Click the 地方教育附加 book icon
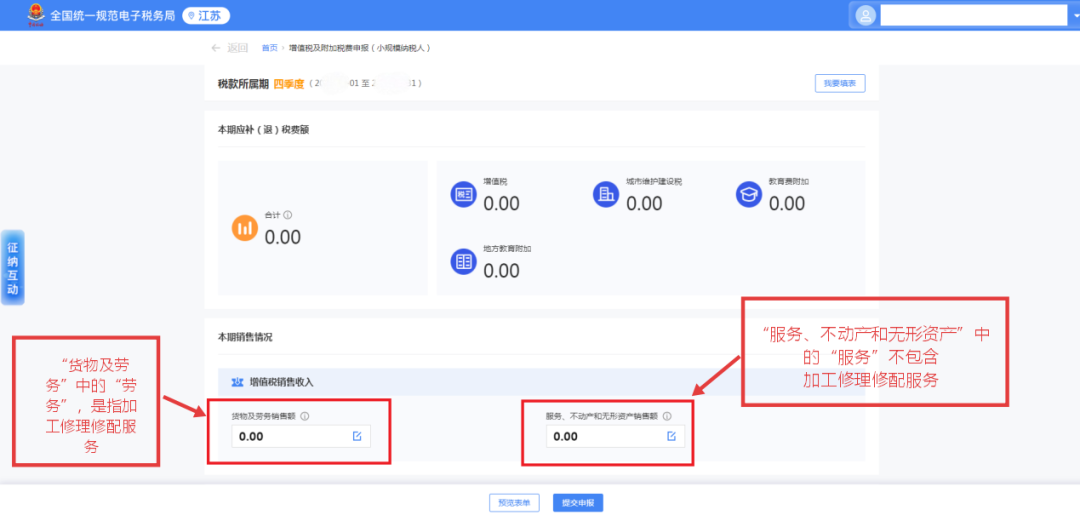1080x521 pixels. click(x=463, y=262)
